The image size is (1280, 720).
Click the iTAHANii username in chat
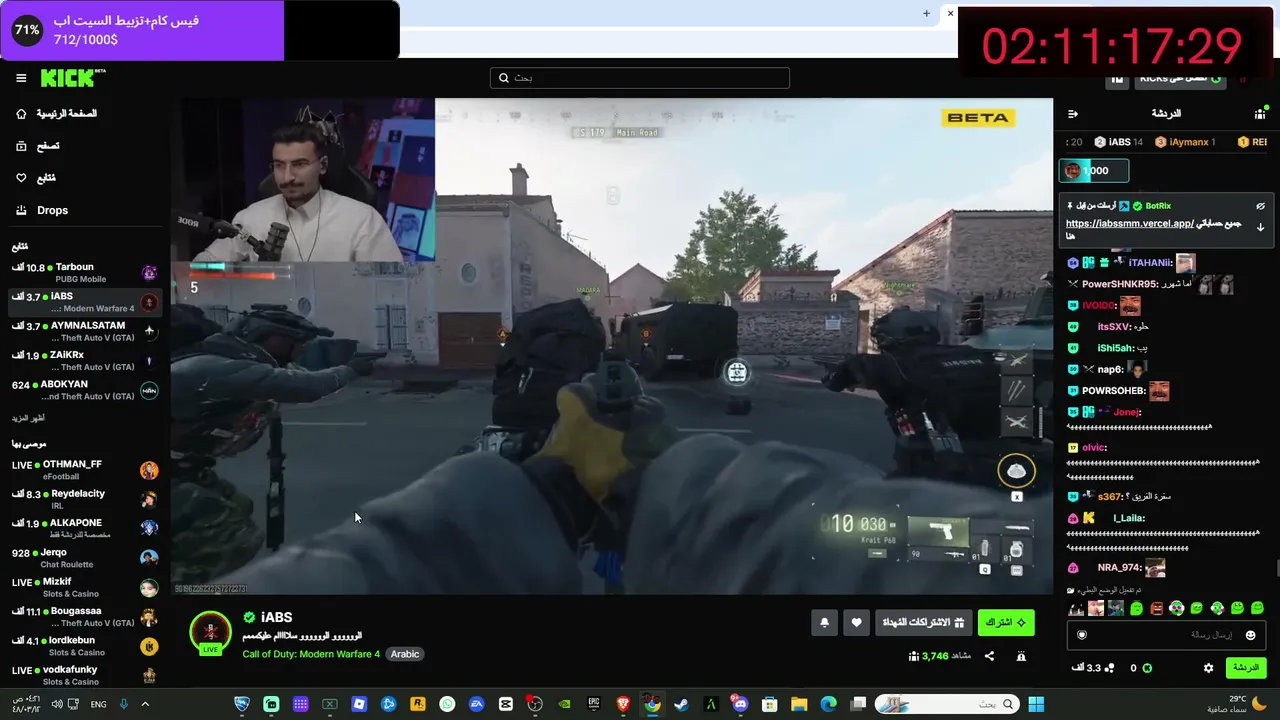point(1149,263)
